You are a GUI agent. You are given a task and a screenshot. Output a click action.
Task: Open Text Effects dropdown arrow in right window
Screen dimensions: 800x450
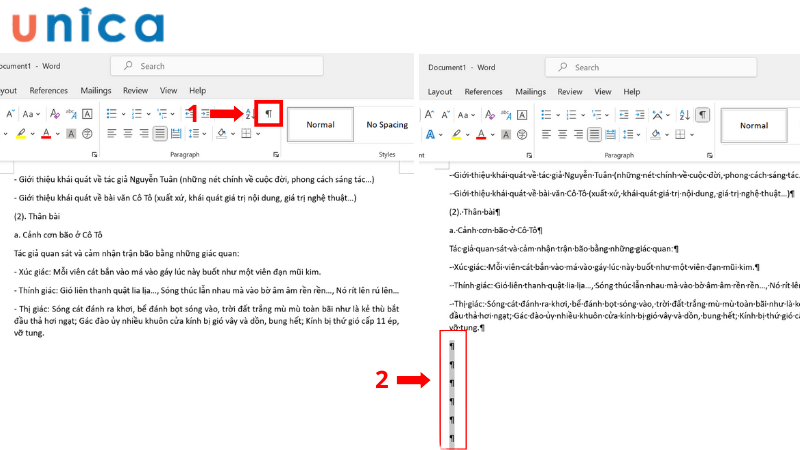coord(441,135)
